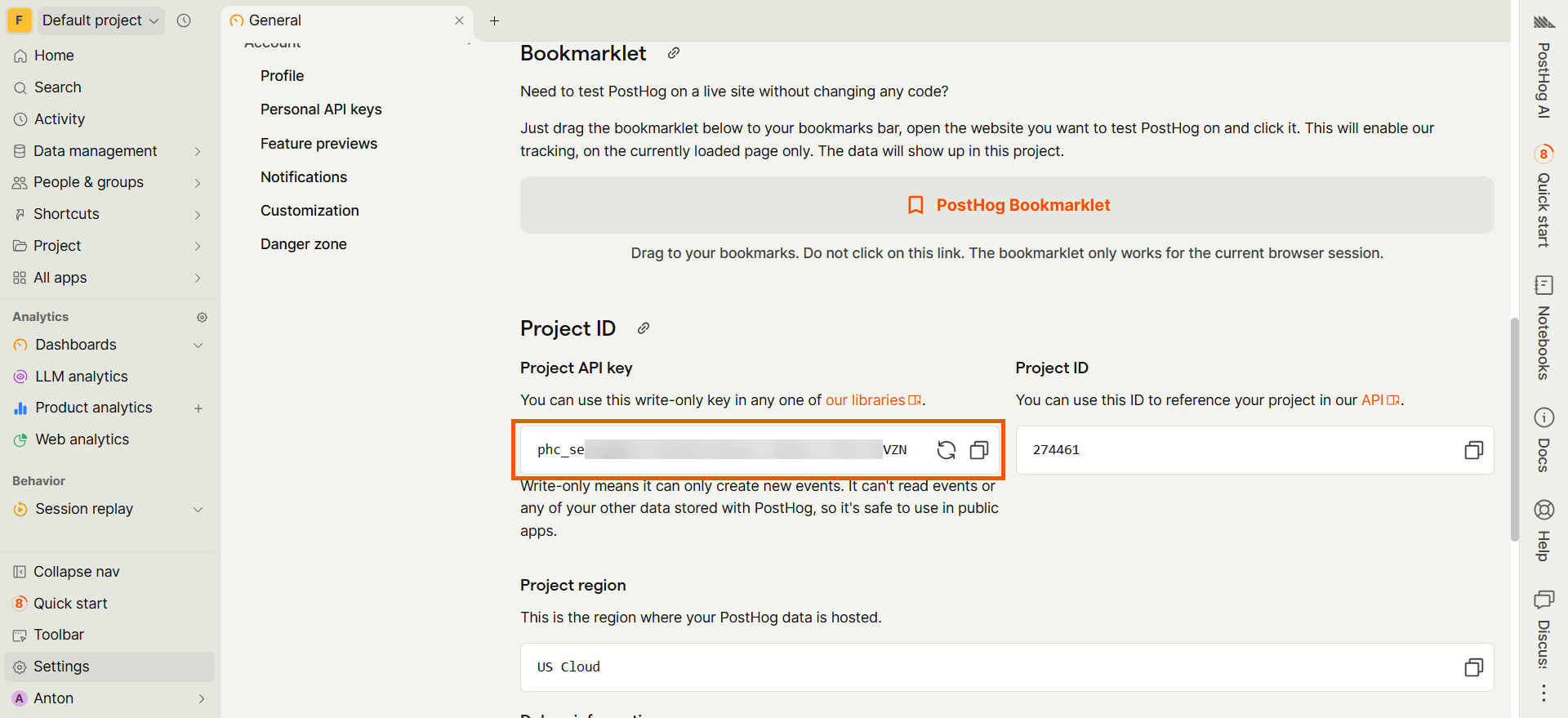Click the PostHog Bookmarklet button
This screenshot has height=718, width=1568.
[1007, 205]
